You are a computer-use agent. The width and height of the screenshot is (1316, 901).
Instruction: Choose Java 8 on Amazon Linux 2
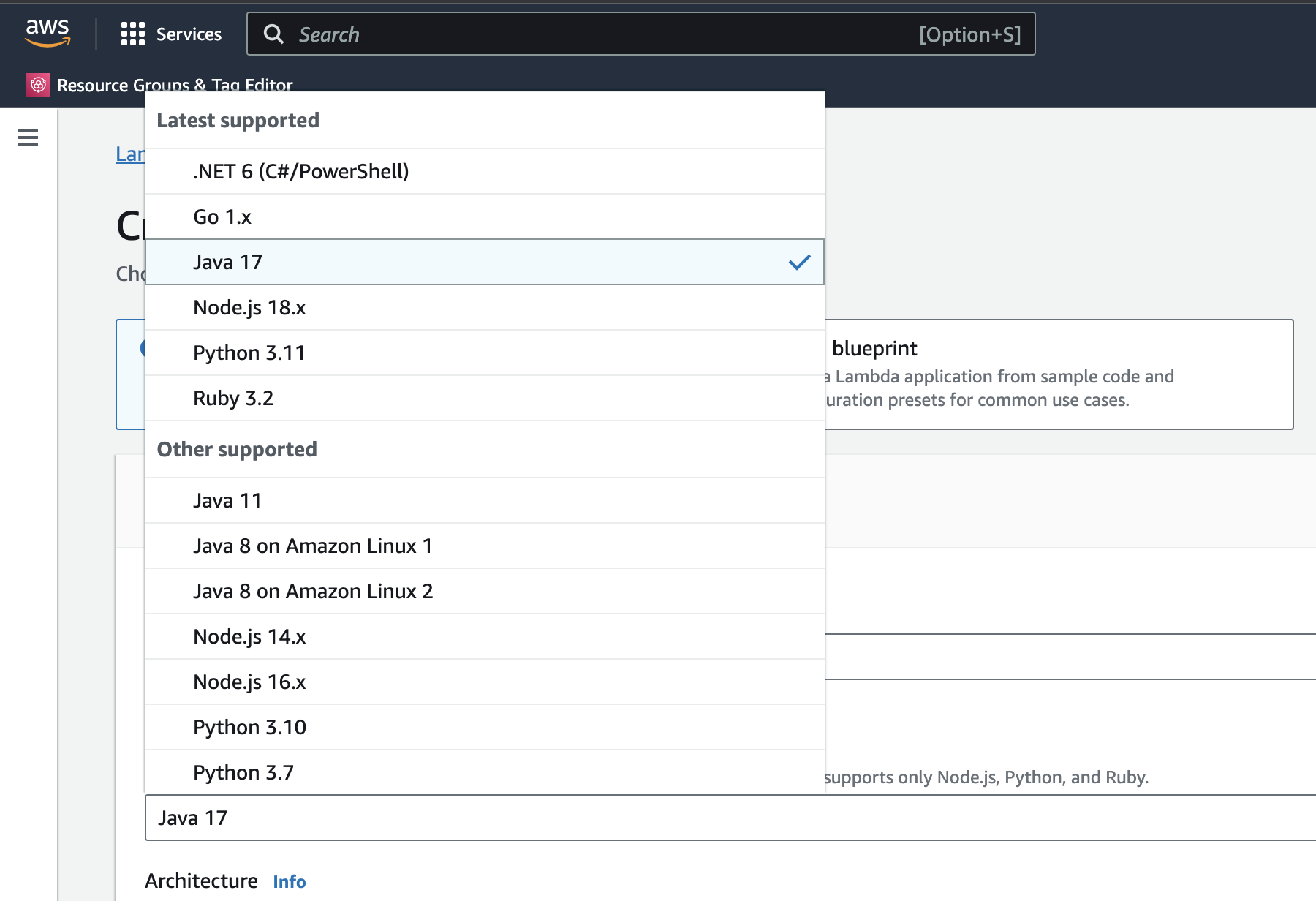pyautogui.click(x=485, y=591)
